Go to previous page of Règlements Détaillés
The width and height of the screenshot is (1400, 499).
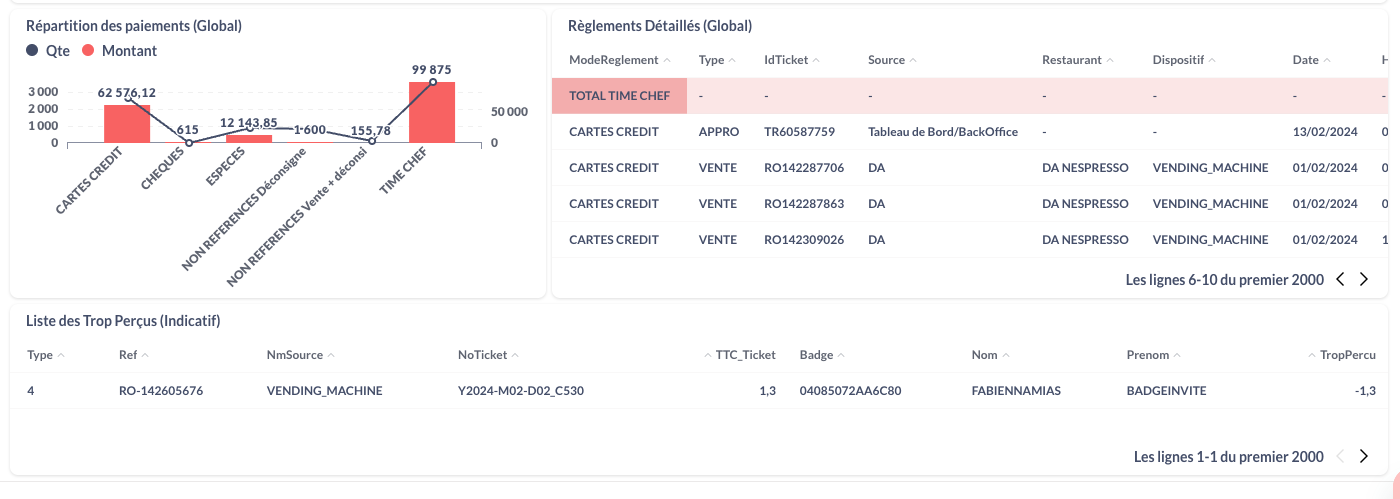click(1340, 280)
